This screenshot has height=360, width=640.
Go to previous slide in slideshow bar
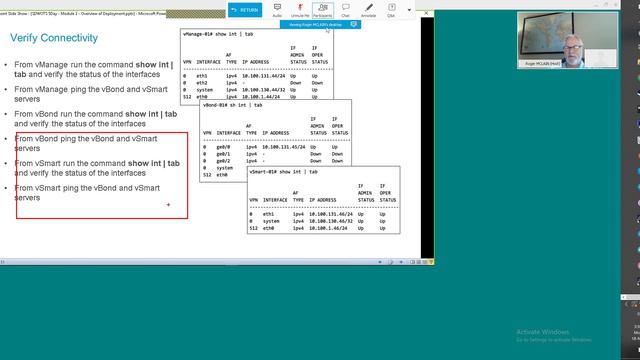(x=380, y=262)
